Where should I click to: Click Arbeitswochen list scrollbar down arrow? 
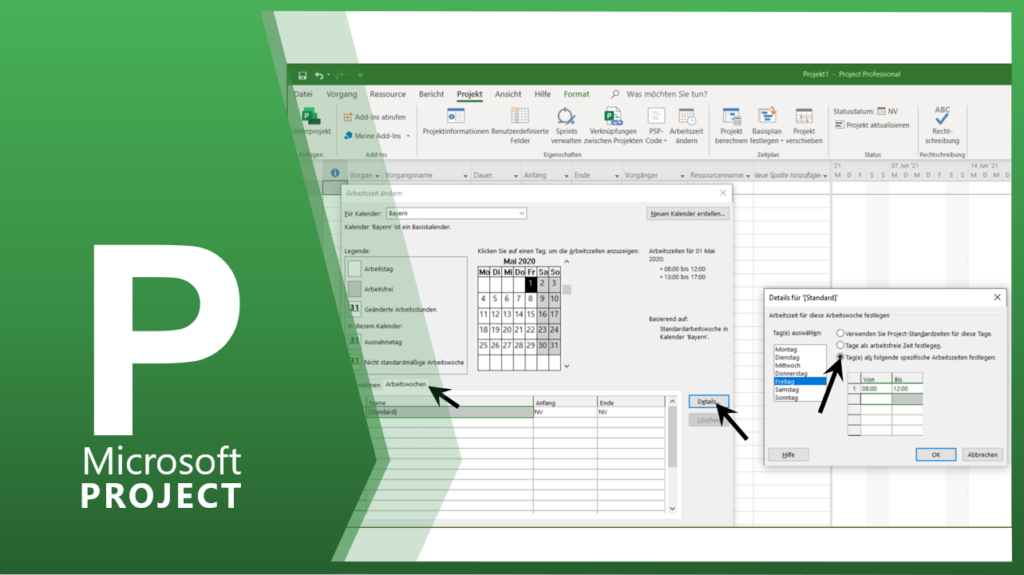pos(672,508)
